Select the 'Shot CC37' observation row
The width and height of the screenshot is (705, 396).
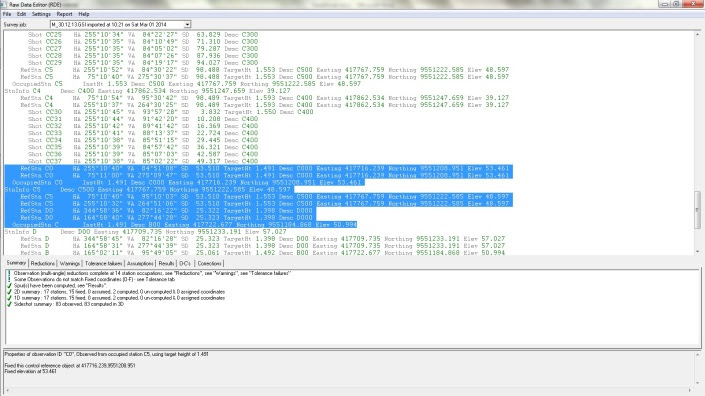(143, 161)
